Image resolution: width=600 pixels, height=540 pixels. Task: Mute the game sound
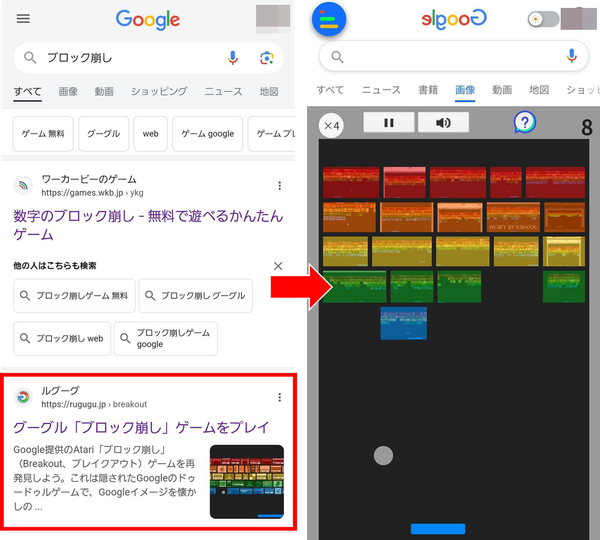pyautogui.click(x=443, y=122)
